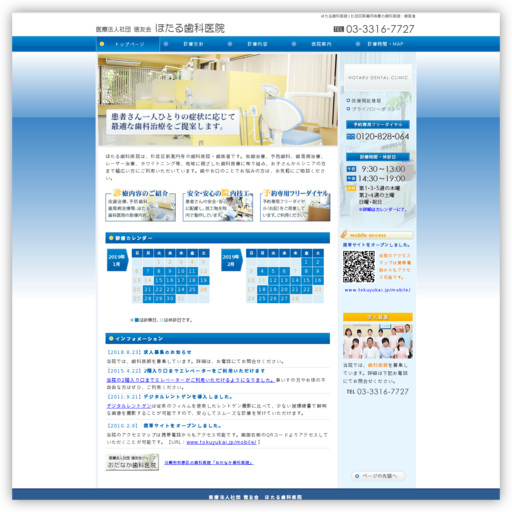Click the おだなか歯科医院 banner image

click(x=132, y=462)
